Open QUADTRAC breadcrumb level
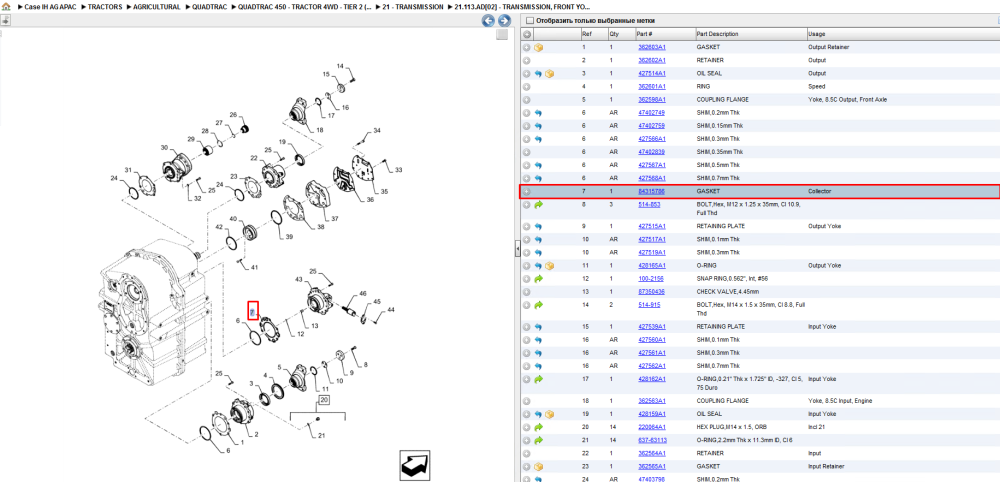Viewport: 1000px width, 482px height. click(x=210, y=6)
